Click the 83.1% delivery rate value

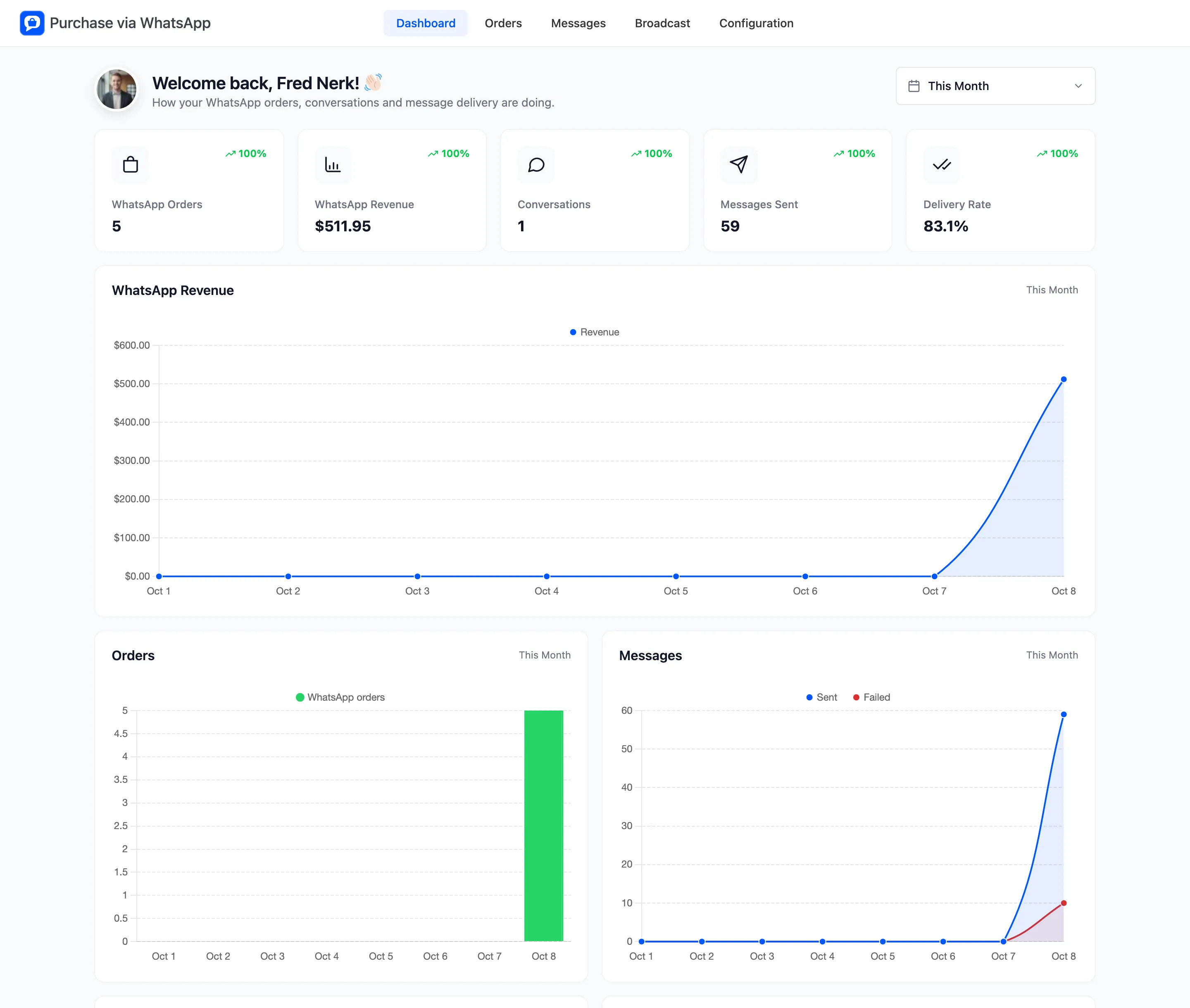tap(945, 226)
